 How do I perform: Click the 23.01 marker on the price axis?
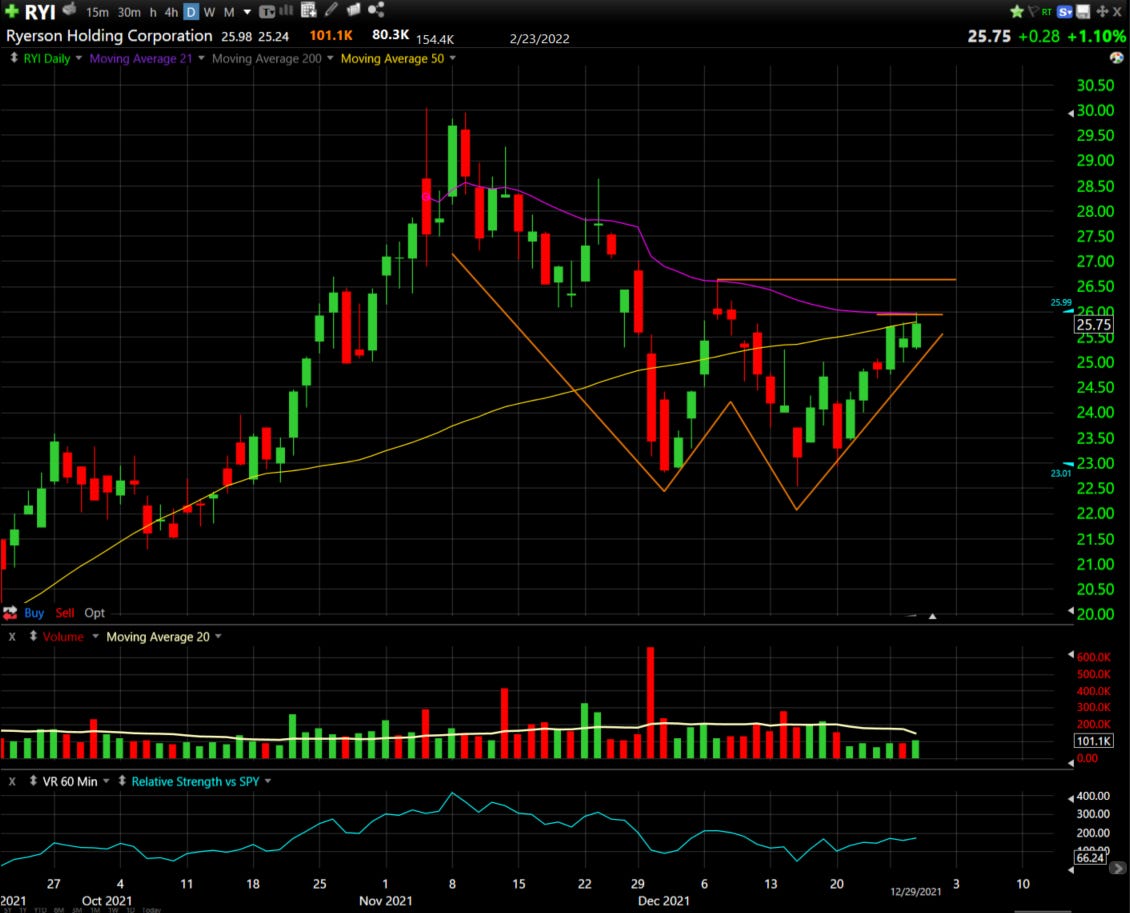pos(1060,473)
